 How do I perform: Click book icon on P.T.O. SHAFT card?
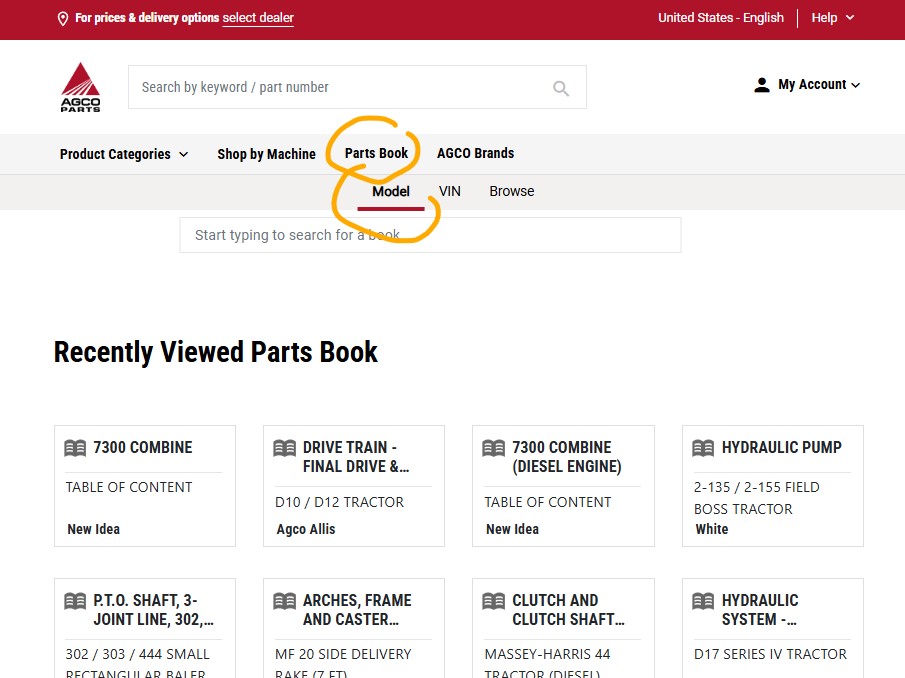[75, 601]
